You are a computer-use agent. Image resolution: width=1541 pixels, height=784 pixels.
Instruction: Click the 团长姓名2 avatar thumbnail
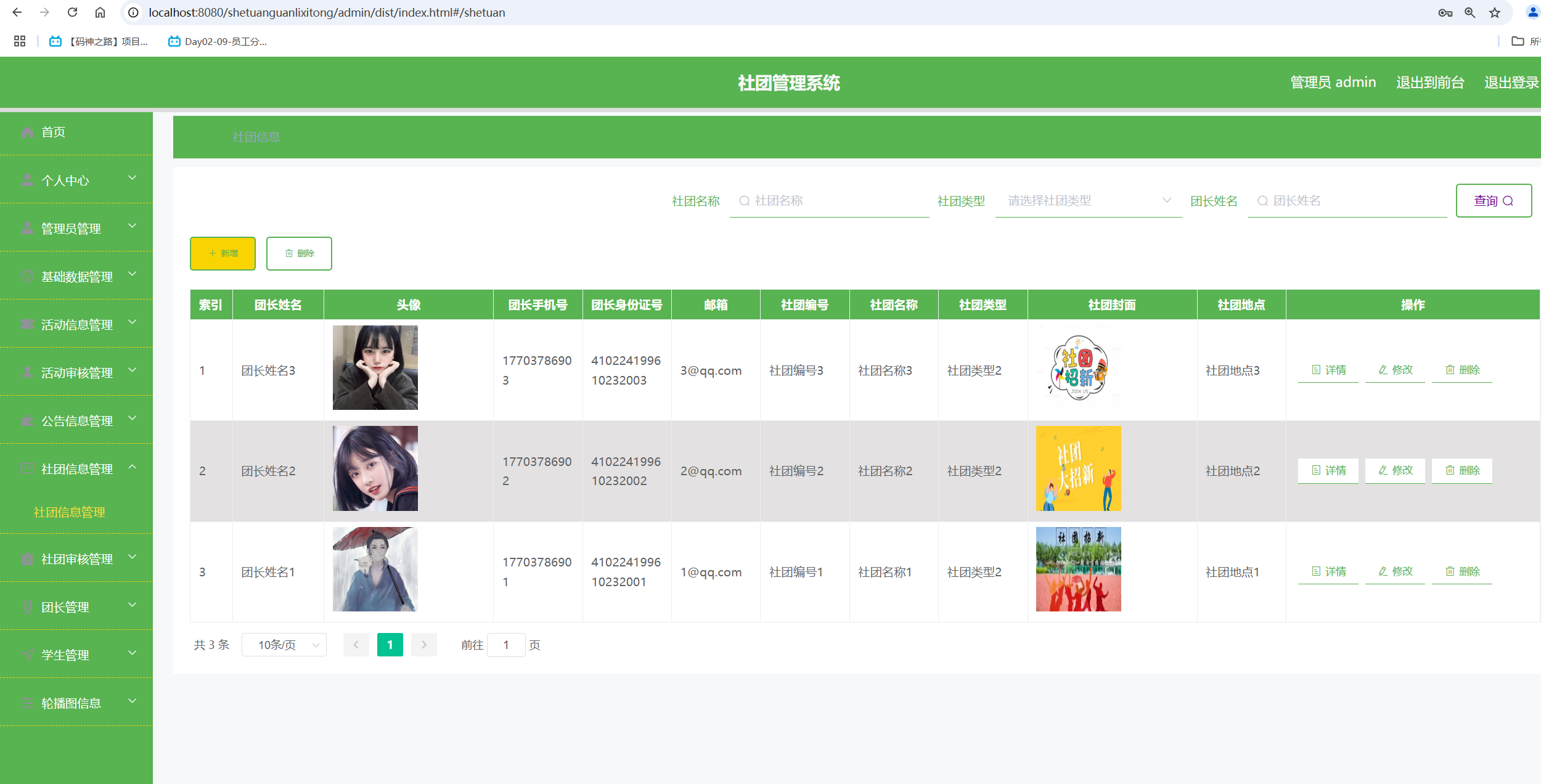375,468
